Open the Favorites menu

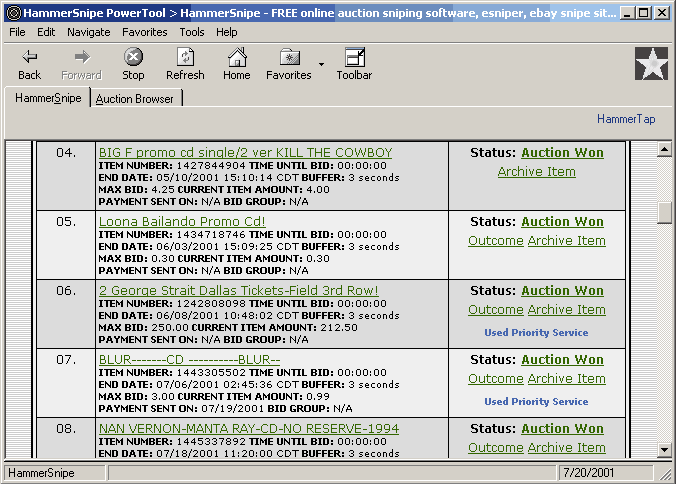coord(145,32)
